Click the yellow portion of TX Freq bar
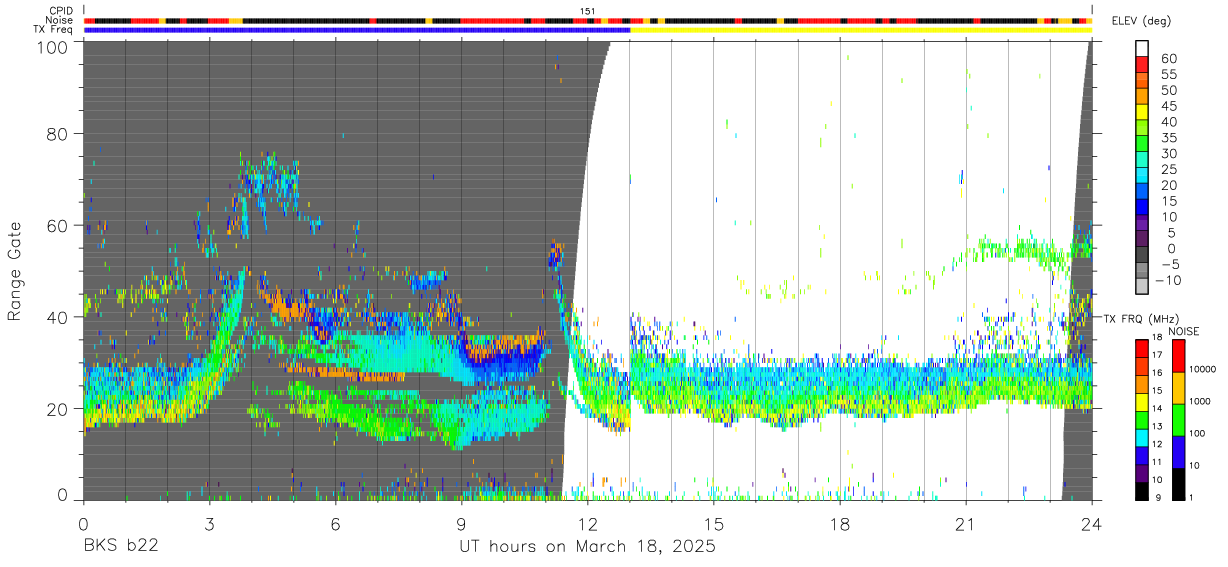Screen dimensions: 1228x567 tap(861, 30)
